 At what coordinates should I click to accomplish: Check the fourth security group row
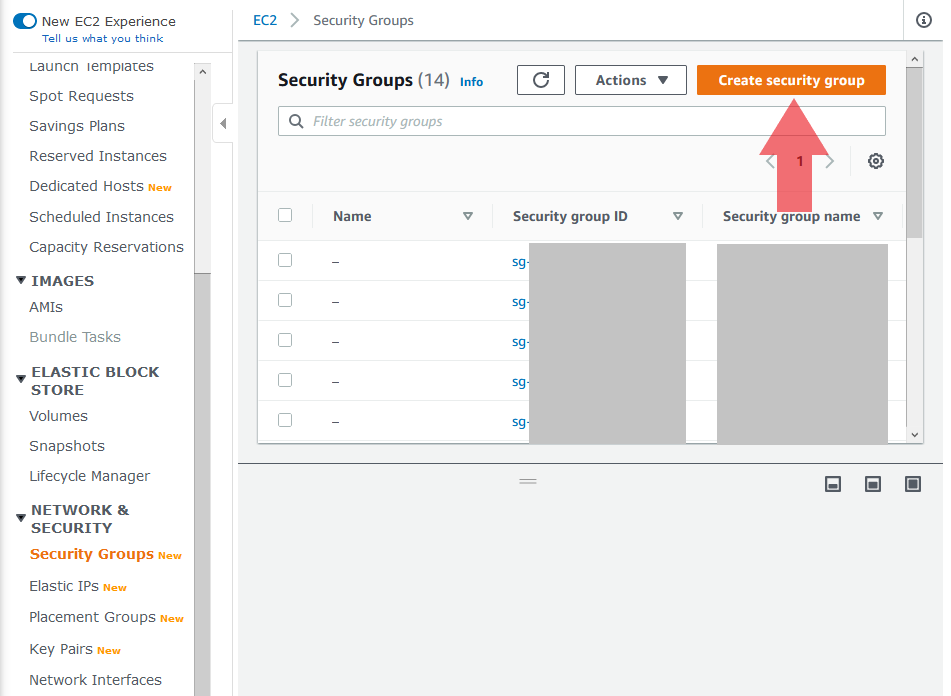285,380
